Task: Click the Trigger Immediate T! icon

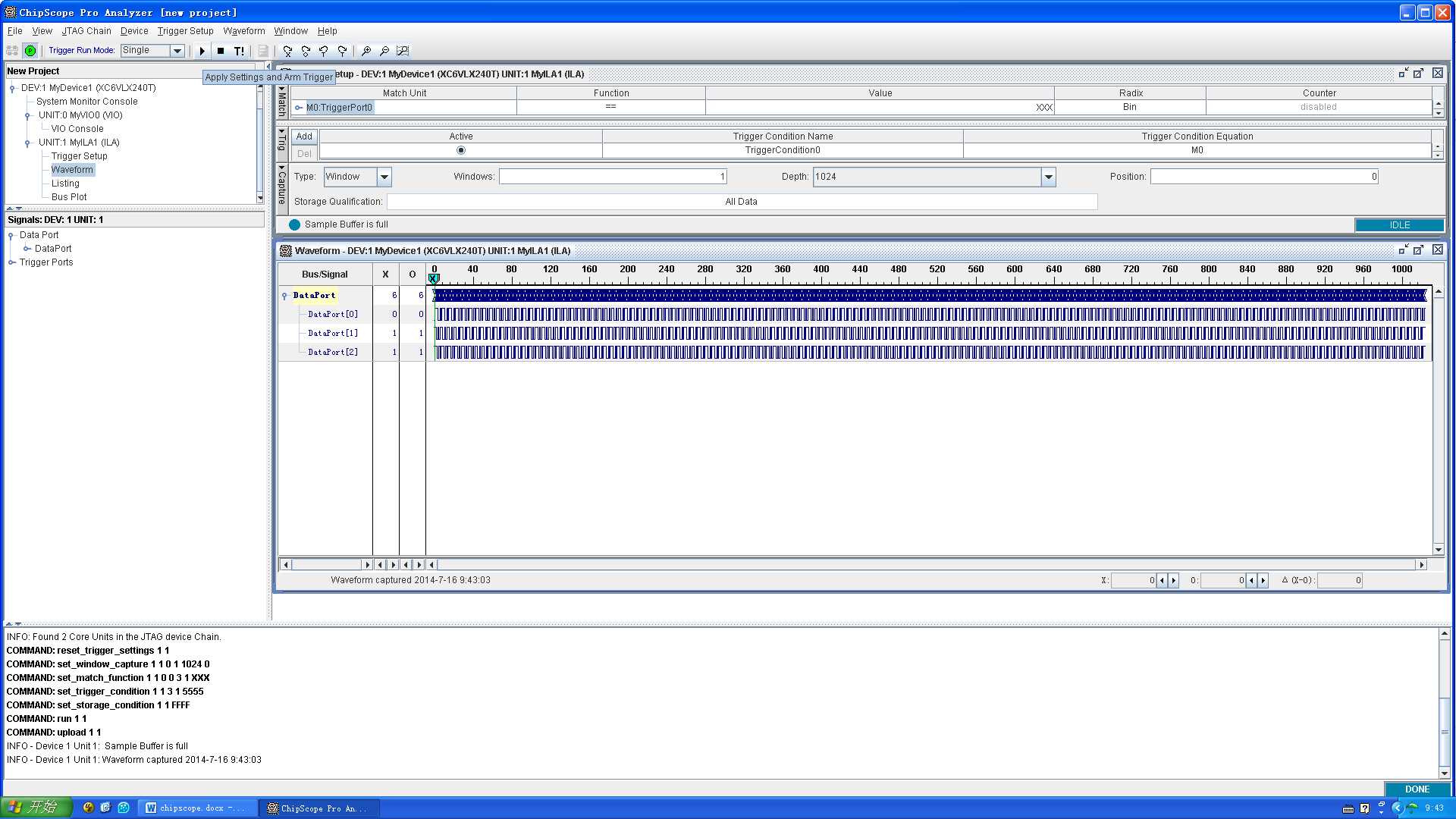Action: pyautogui.click(x=240, y=51)
